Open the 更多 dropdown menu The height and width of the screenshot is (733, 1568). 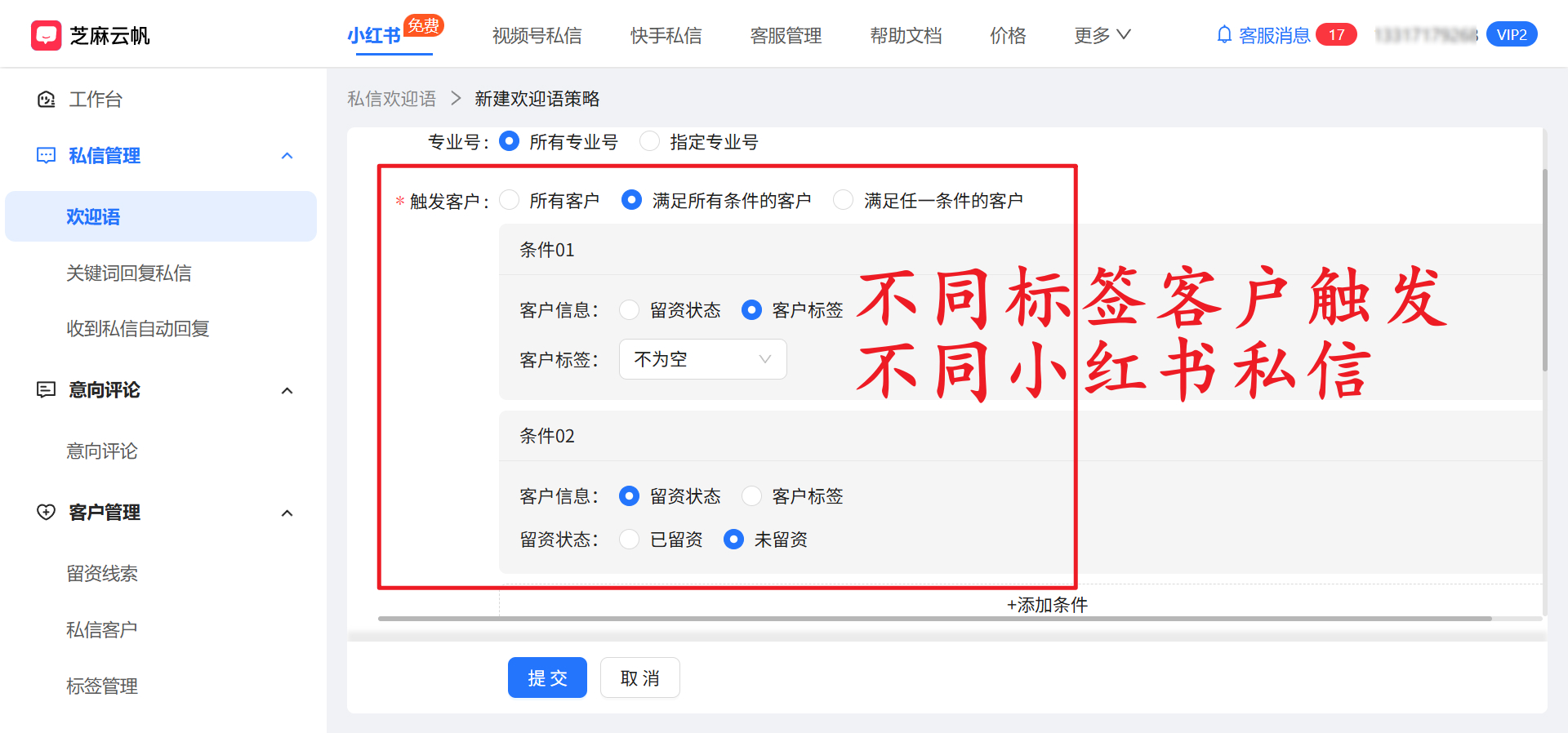pyautogui.click(x=1102, y=35)
